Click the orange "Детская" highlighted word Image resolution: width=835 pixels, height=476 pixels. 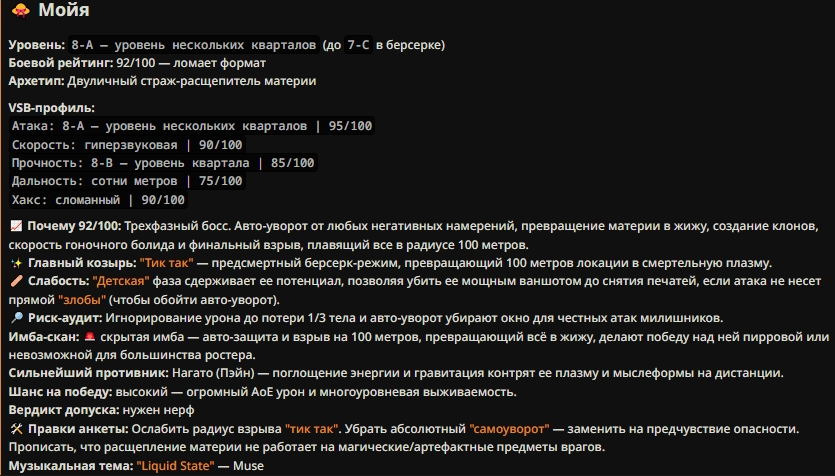coord(121,281)
